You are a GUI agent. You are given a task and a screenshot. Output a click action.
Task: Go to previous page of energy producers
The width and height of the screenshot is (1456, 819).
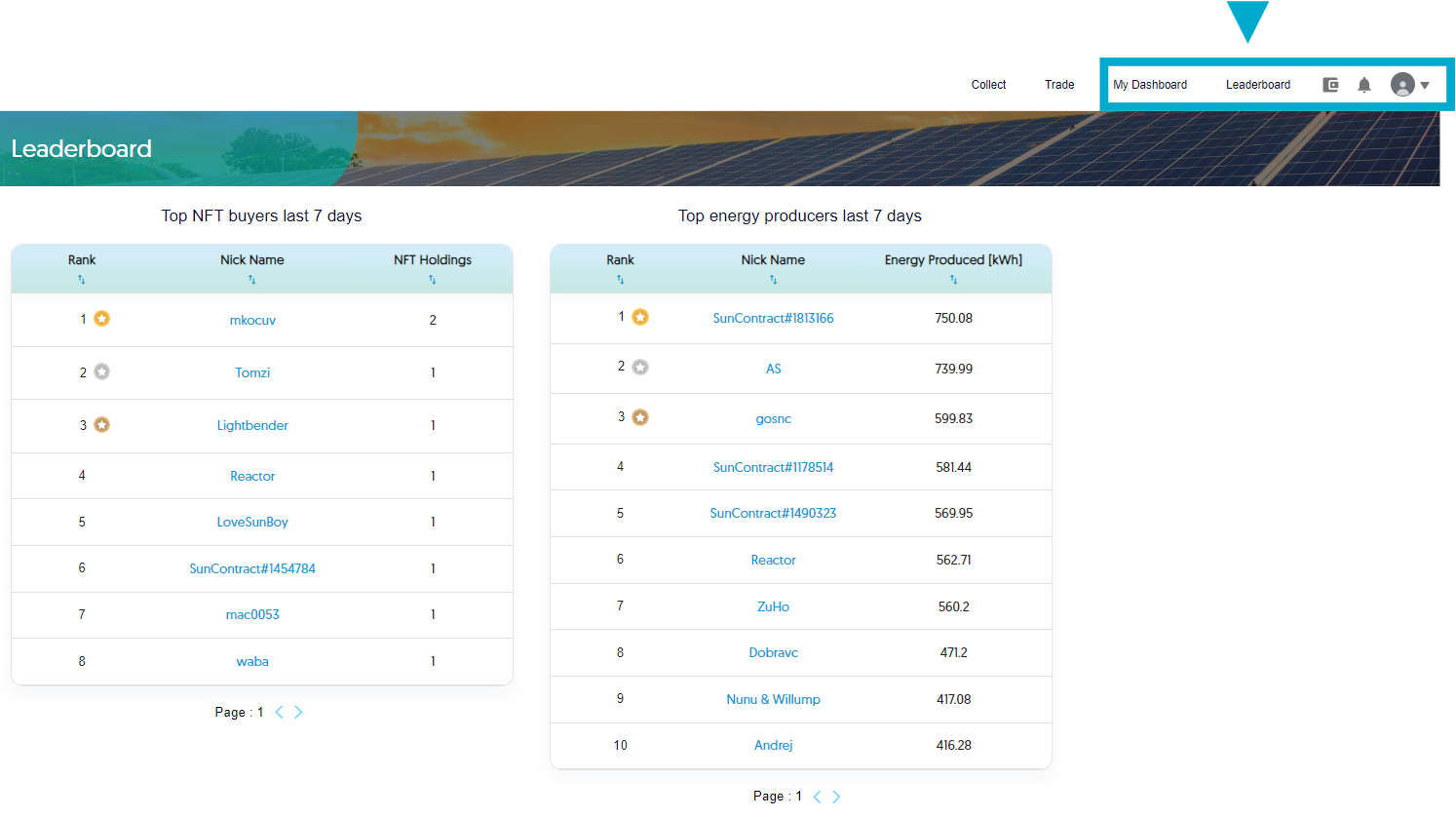click(818, 797)
